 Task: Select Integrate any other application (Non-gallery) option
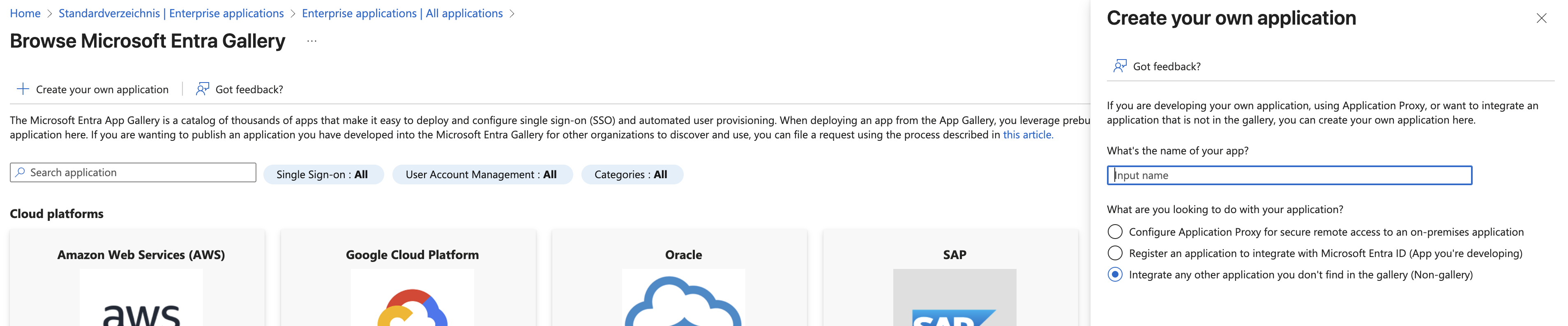[1115, 274]
